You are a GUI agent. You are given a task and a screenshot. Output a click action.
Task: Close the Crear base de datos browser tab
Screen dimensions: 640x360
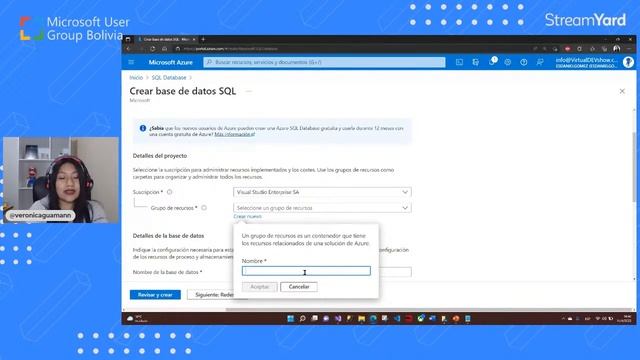pos(194,39)
